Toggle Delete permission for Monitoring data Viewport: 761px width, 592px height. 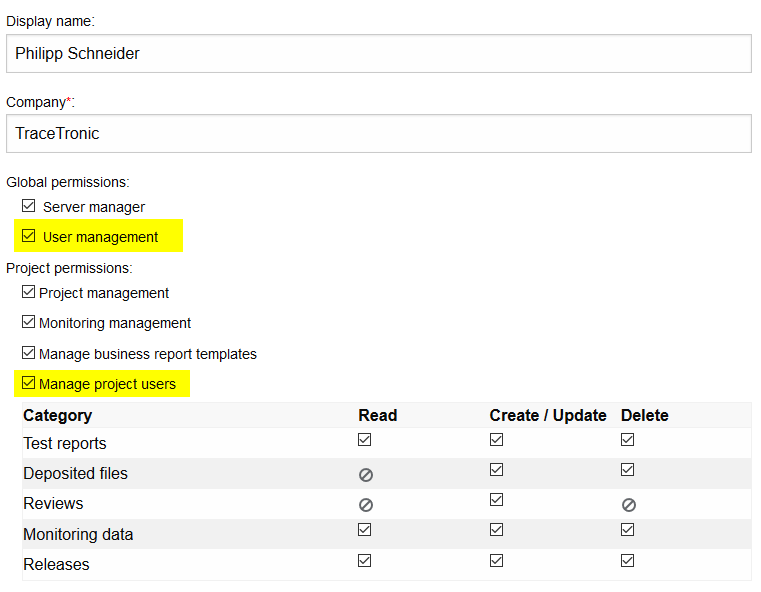pos(628,529)
